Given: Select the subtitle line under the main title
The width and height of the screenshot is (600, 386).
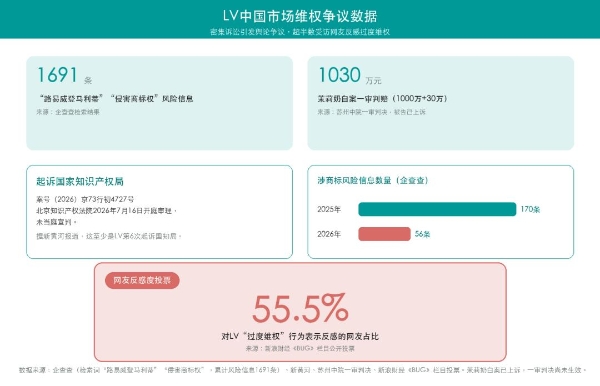Looking at the screenshot, I should point(300,32).
